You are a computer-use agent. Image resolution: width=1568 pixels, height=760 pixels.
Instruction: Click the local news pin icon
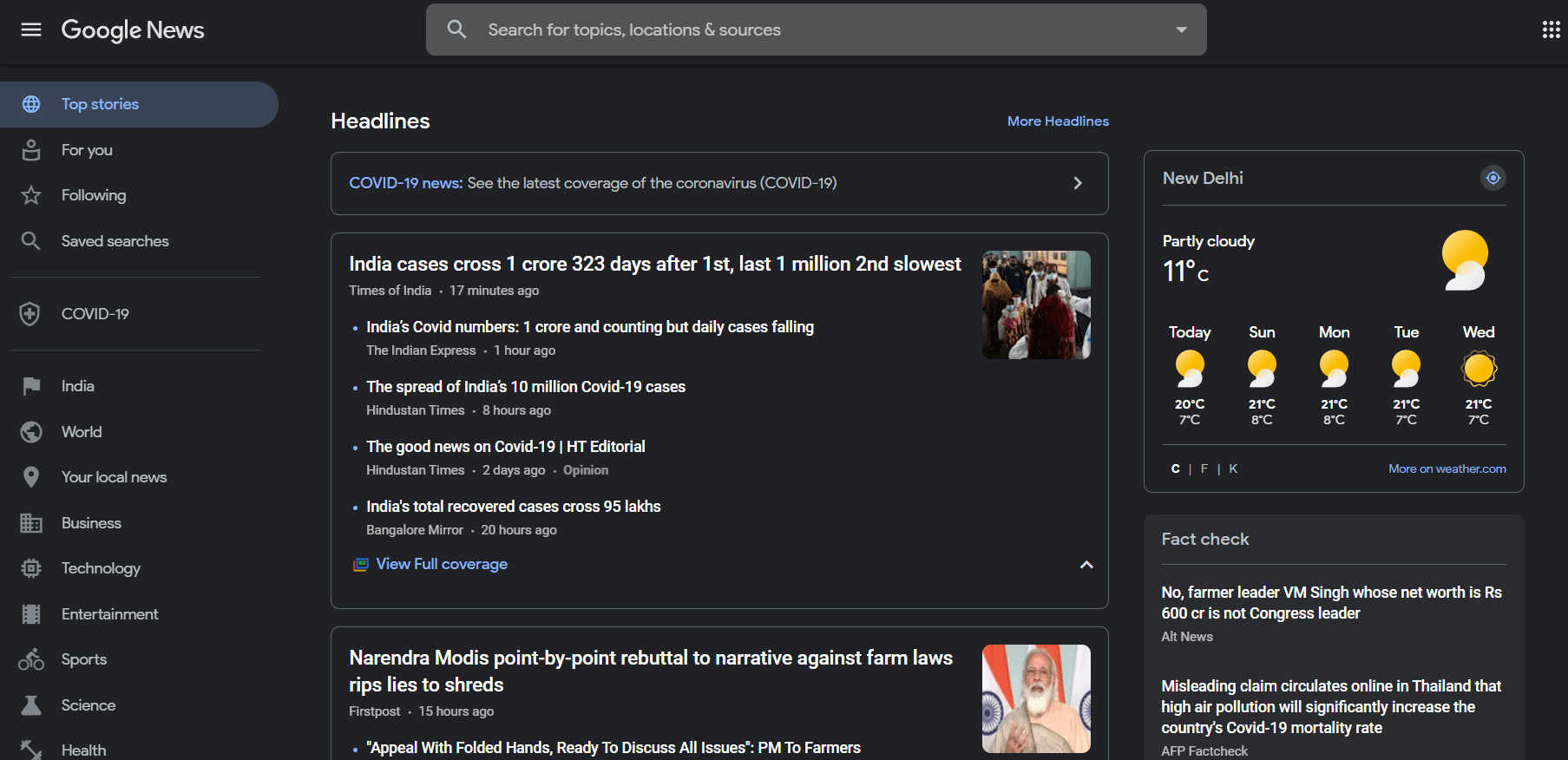coord(31,477)
